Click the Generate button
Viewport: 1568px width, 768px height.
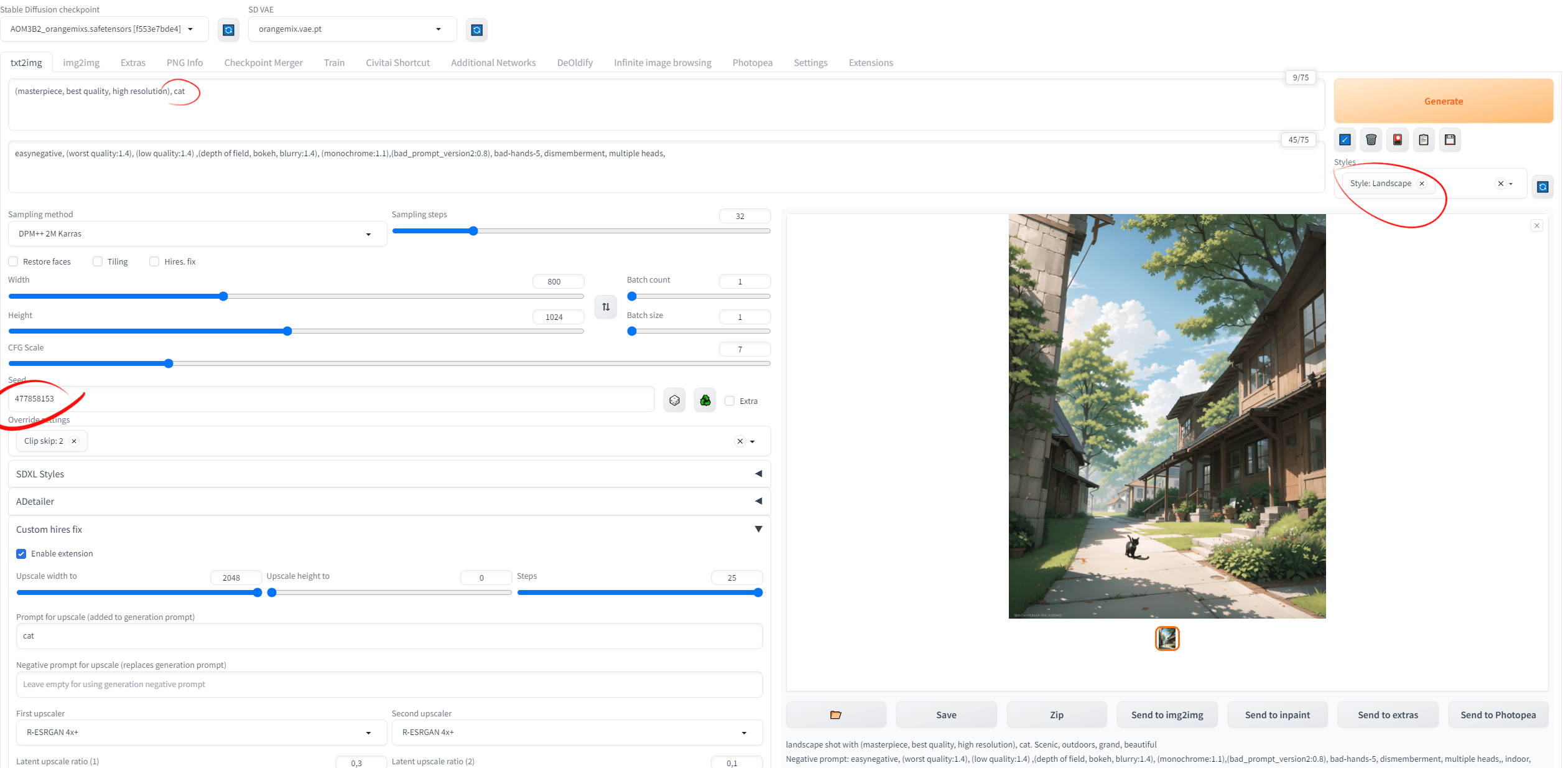1443,101
